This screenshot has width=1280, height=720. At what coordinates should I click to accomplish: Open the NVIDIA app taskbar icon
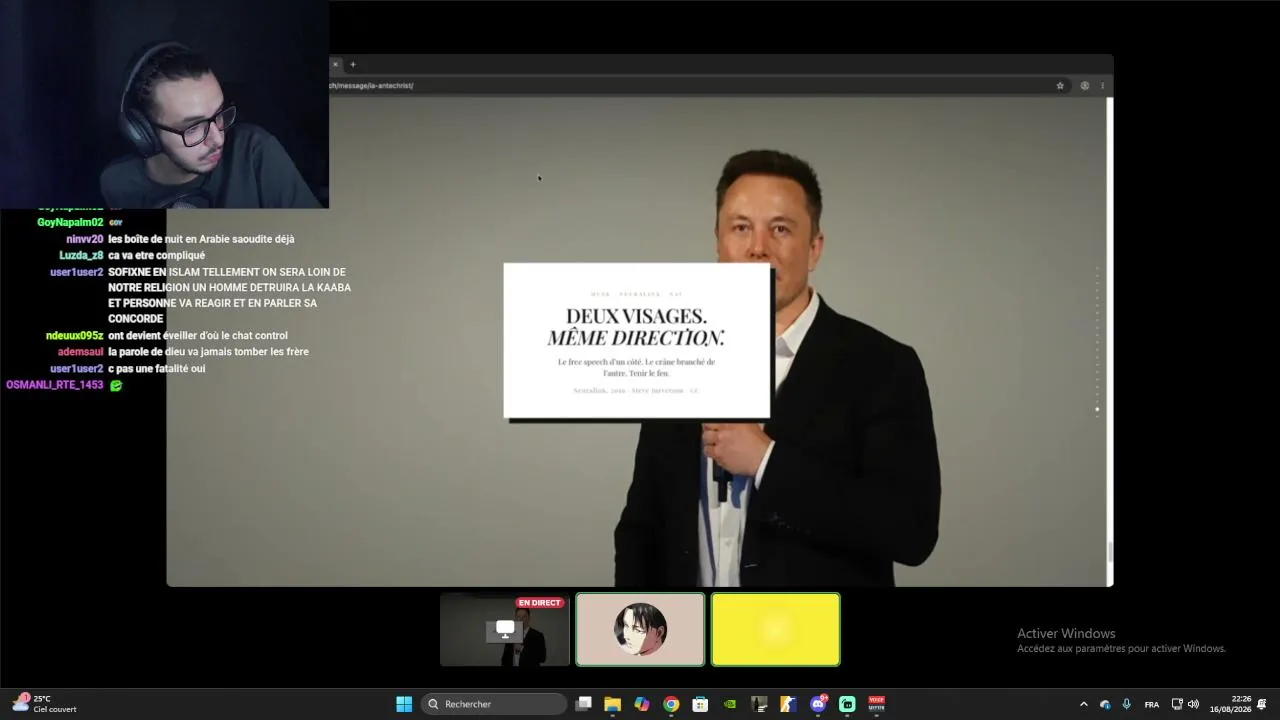(730, 704)
